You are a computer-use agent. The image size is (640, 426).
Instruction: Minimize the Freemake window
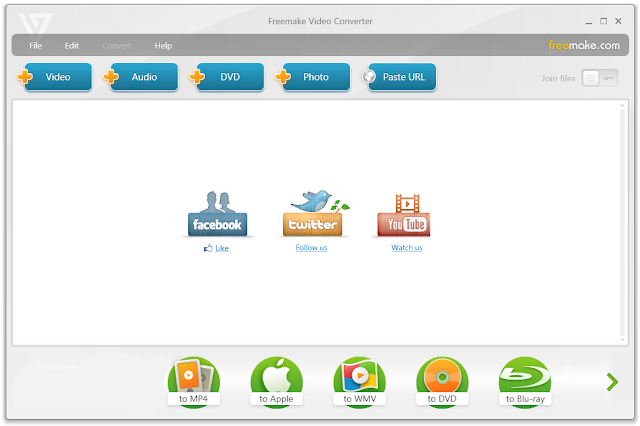click(589, 22)
